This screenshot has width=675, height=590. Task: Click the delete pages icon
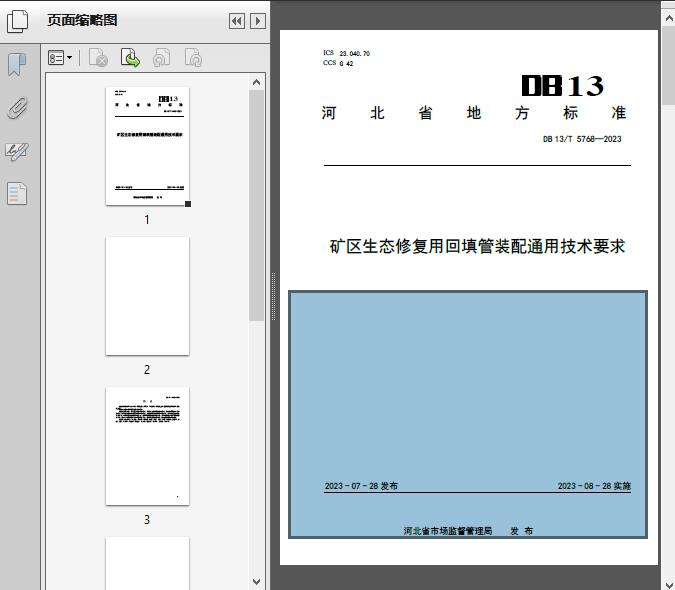98,58
